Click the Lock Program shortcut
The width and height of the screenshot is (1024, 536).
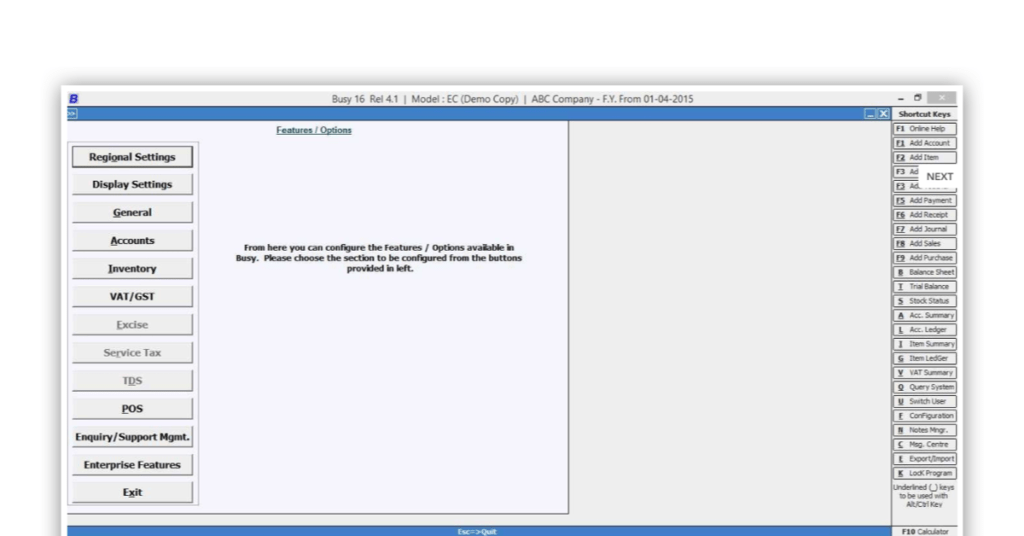tap(925, 473)
